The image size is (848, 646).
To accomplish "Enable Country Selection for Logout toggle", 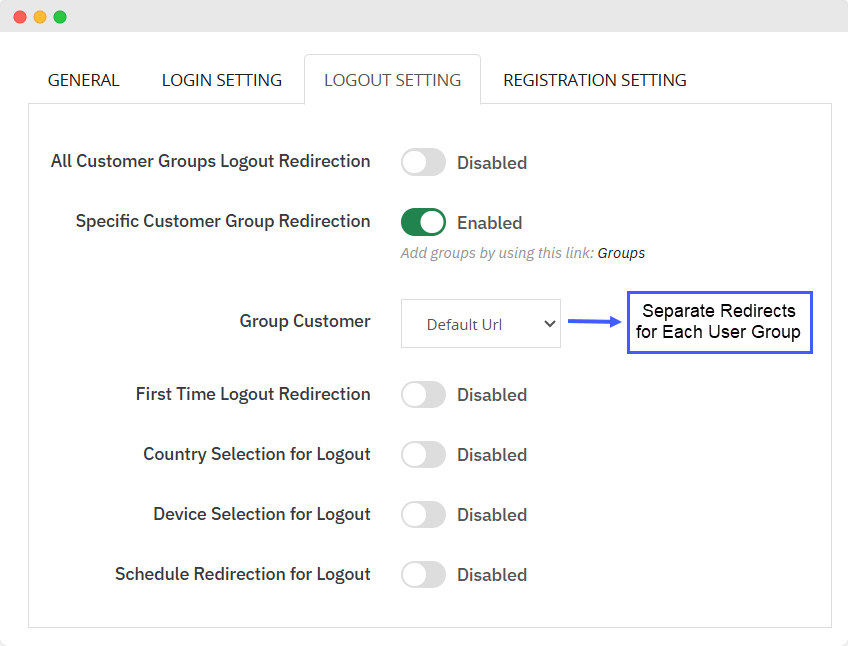I will tap(423, 455).
